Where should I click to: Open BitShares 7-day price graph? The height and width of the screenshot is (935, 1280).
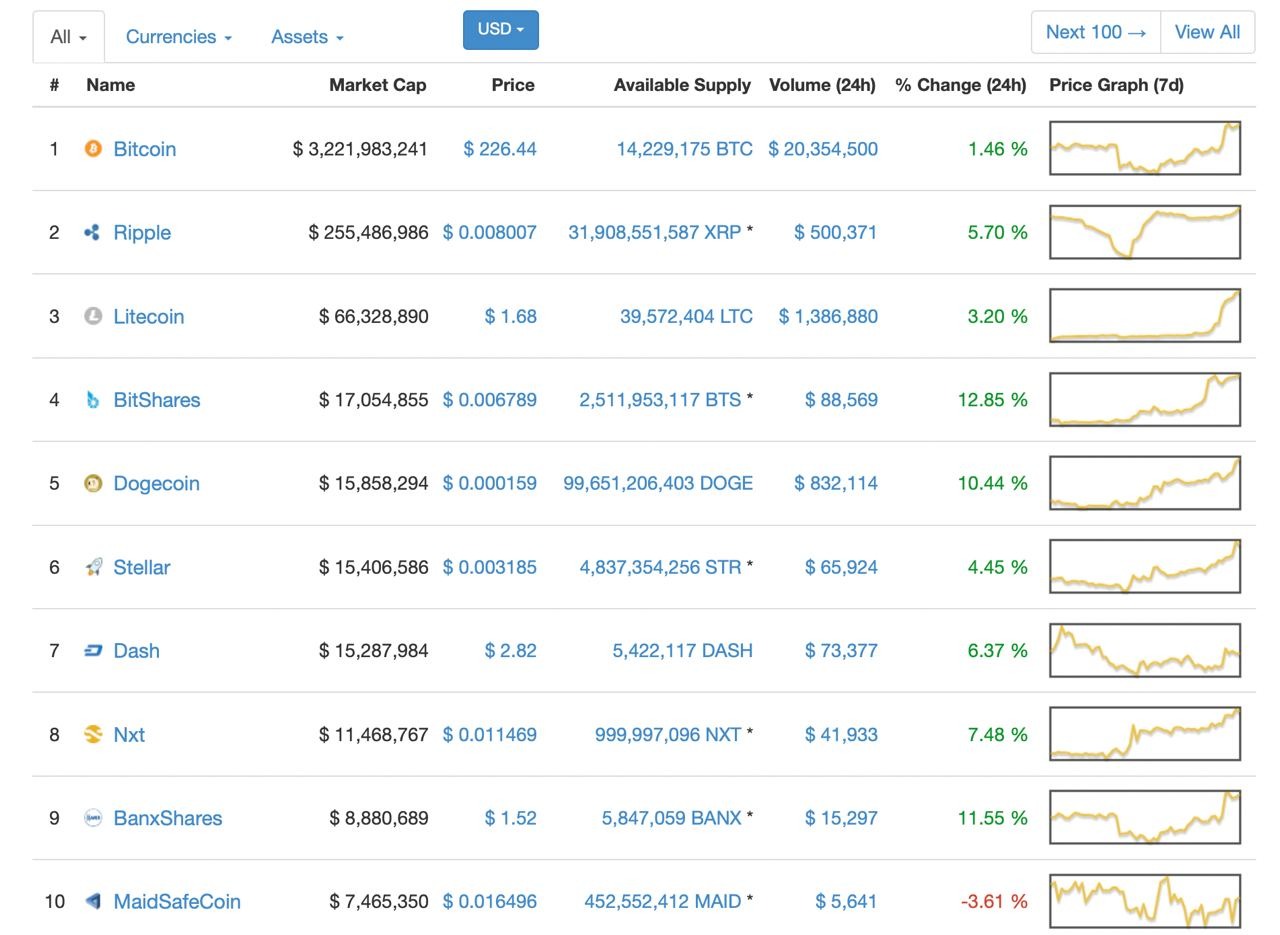pyautogui.click(x=1145, y=399)
